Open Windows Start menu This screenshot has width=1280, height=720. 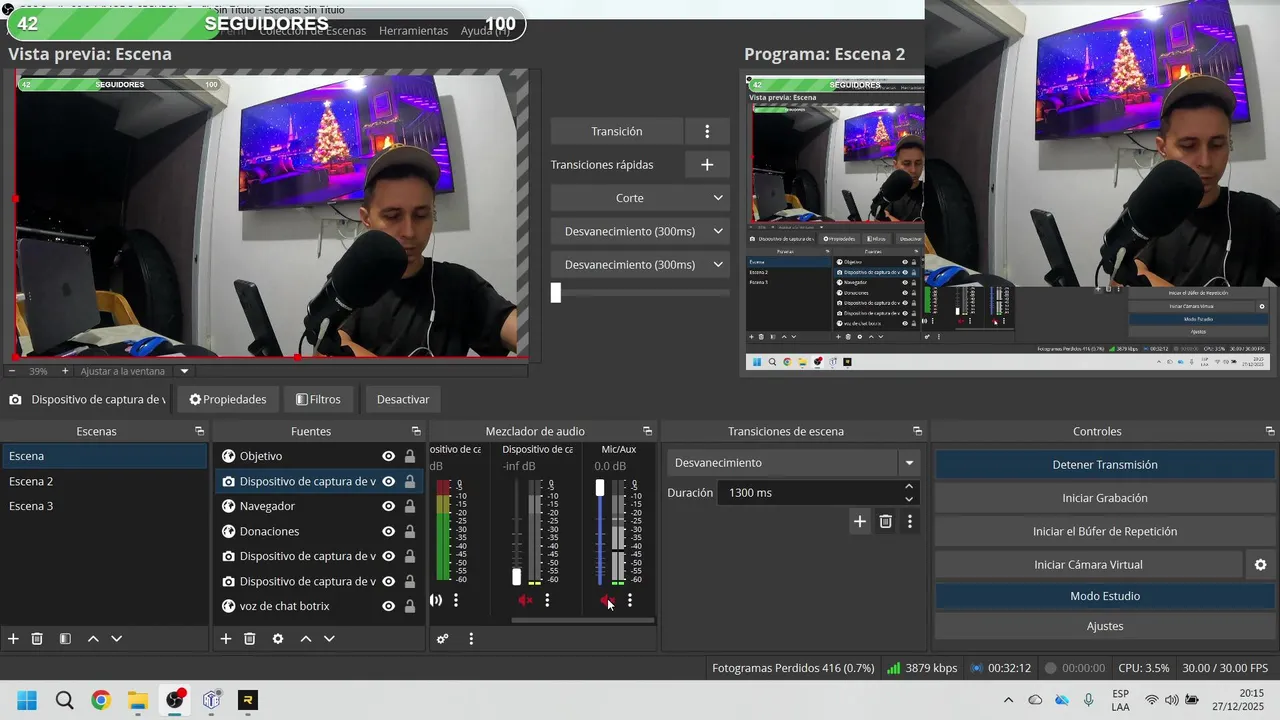[27, 700]
